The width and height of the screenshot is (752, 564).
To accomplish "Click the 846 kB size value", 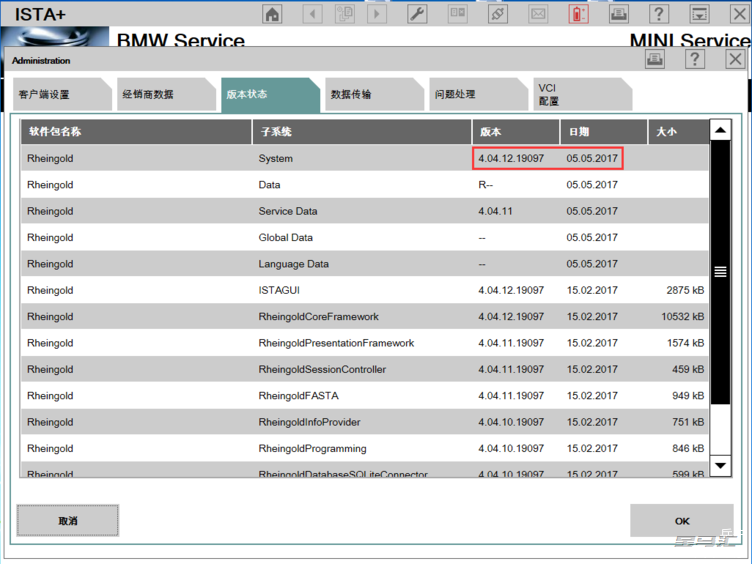I will (x=688, y=448).
